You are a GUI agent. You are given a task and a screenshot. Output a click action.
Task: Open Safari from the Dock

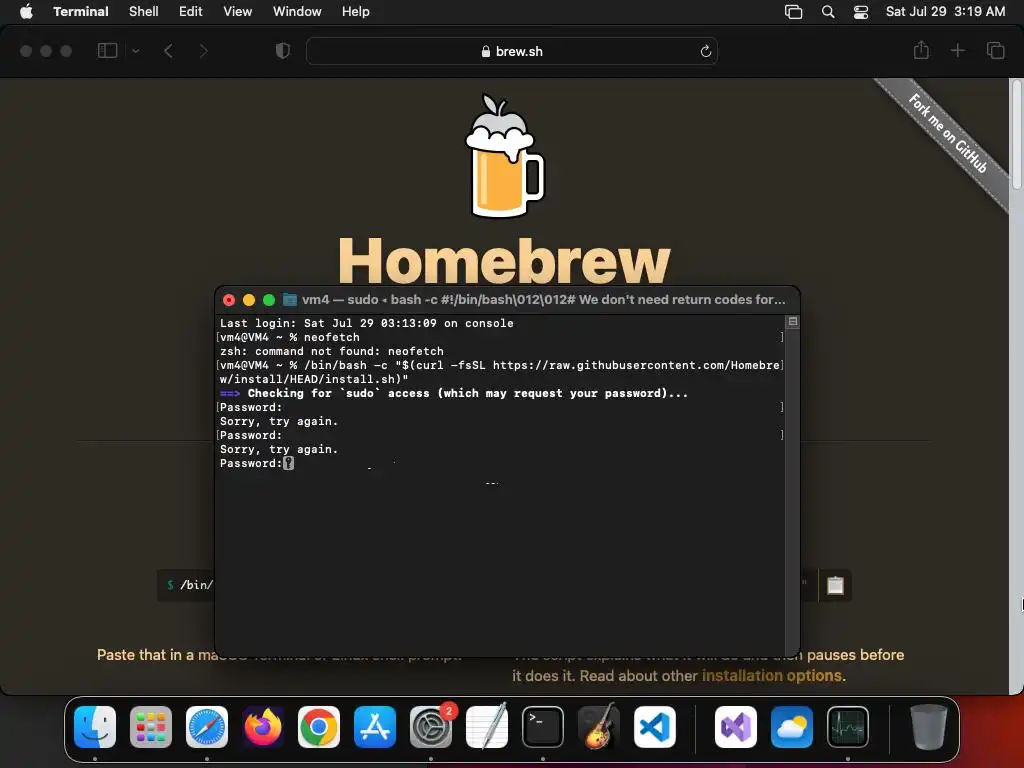[x=207, y=727]
